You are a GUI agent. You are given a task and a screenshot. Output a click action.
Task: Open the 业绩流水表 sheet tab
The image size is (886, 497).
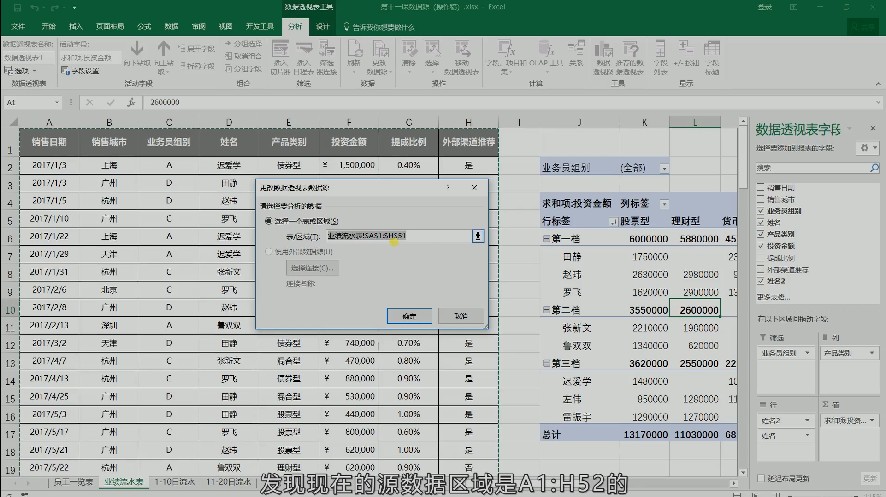pos(124,482)
